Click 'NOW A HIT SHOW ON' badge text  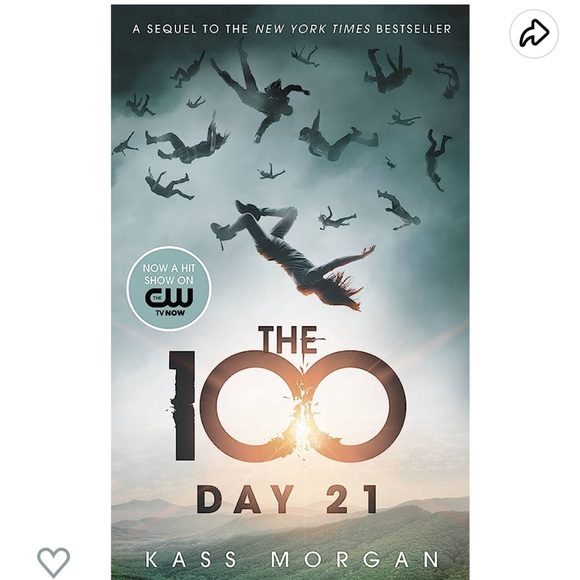[169, 274]
